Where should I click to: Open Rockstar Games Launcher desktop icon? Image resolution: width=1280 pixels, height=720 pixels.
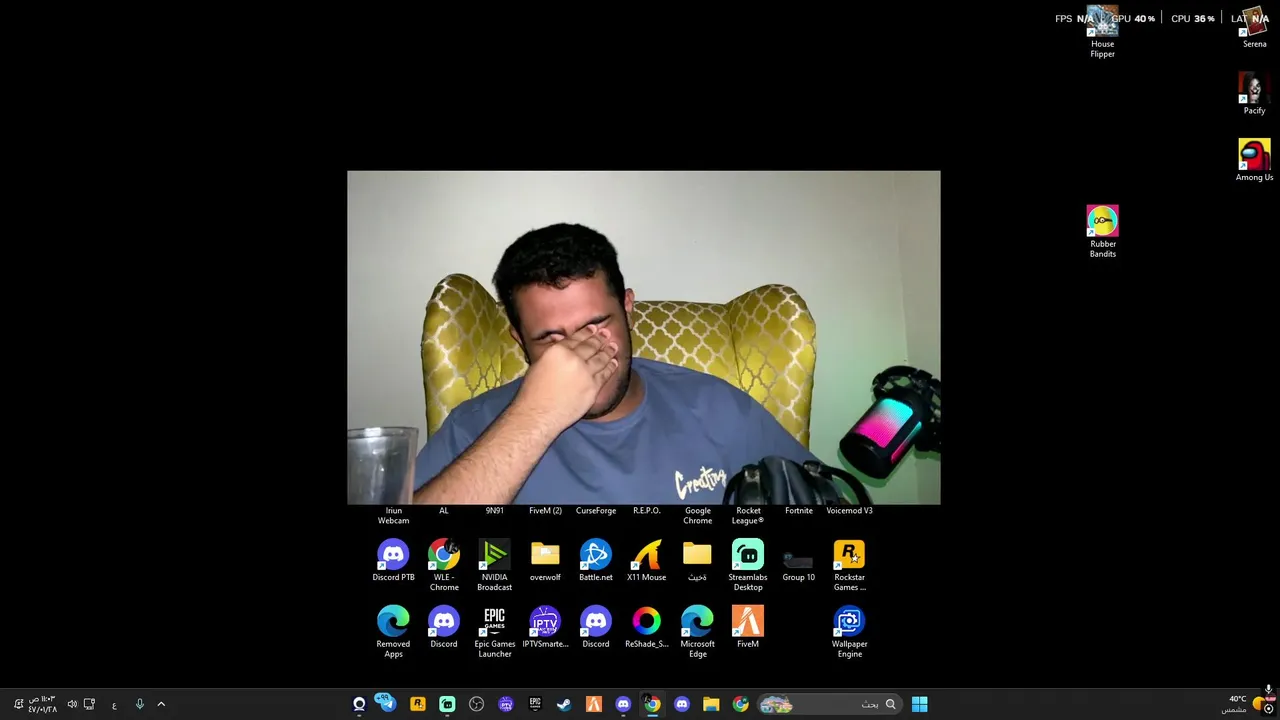coord(849,565)
